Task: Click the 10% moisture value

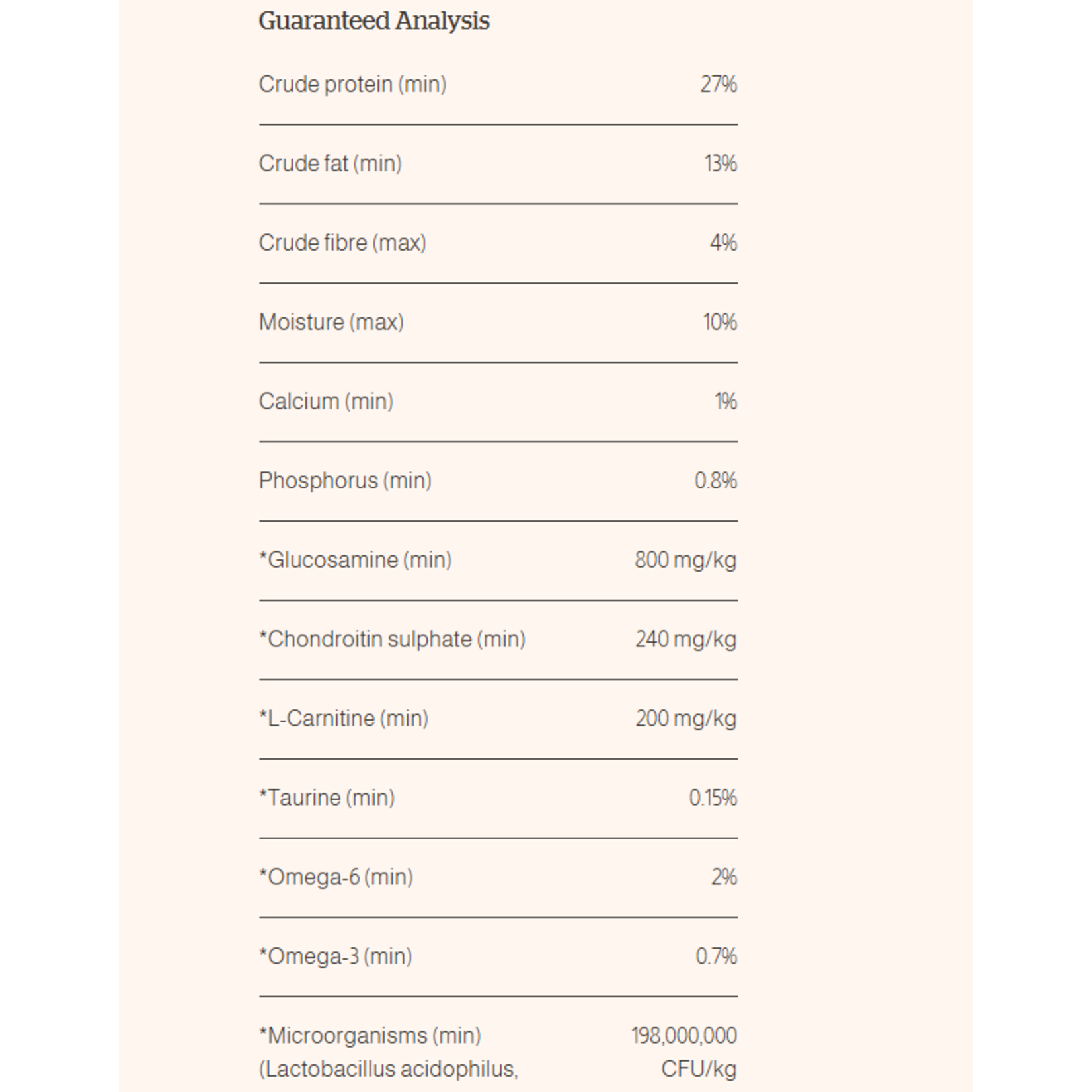Action: pyautogui.click(x=720, y=323)
